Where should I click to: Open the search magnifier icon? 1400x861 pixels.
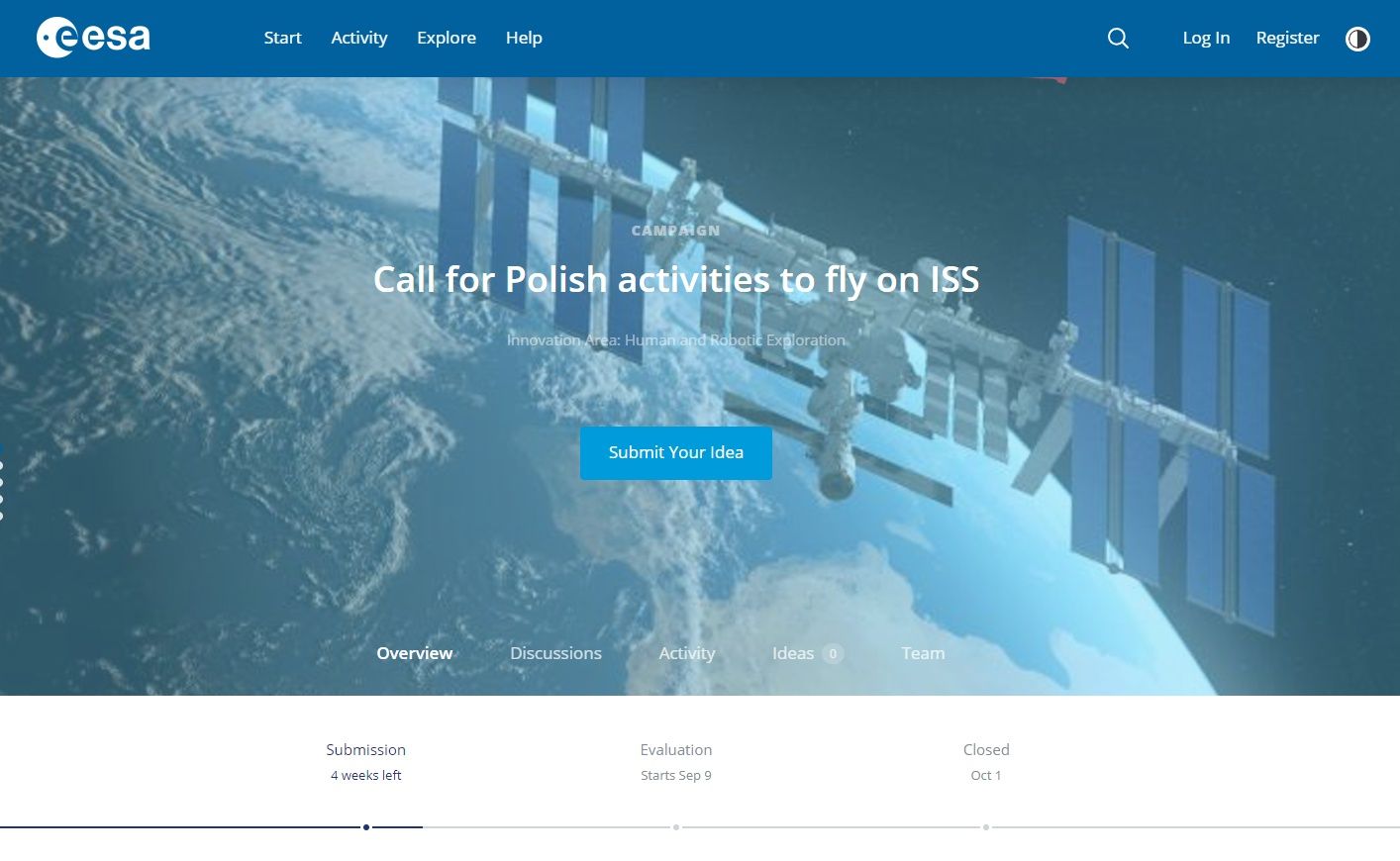tap(1118, 38)
